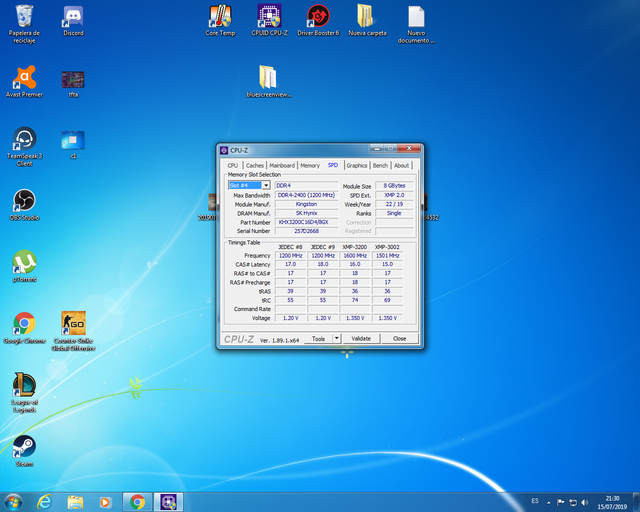The height and width of the screenshot is (512, 640).
Task: Open the Papelera de reciclaje desktop icon
Action: pos(24,24)
